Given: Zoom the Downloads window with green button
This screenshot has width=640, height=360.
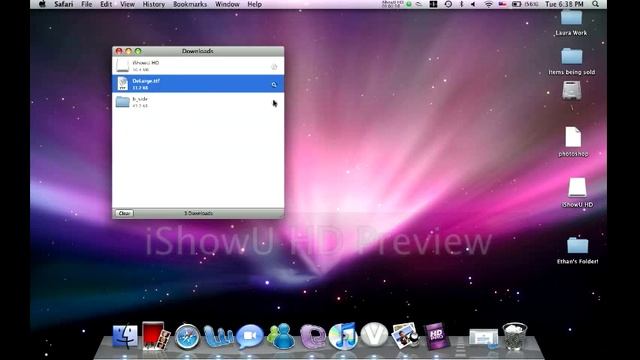Looking at the screenshot, I should [x=138, y=51].
